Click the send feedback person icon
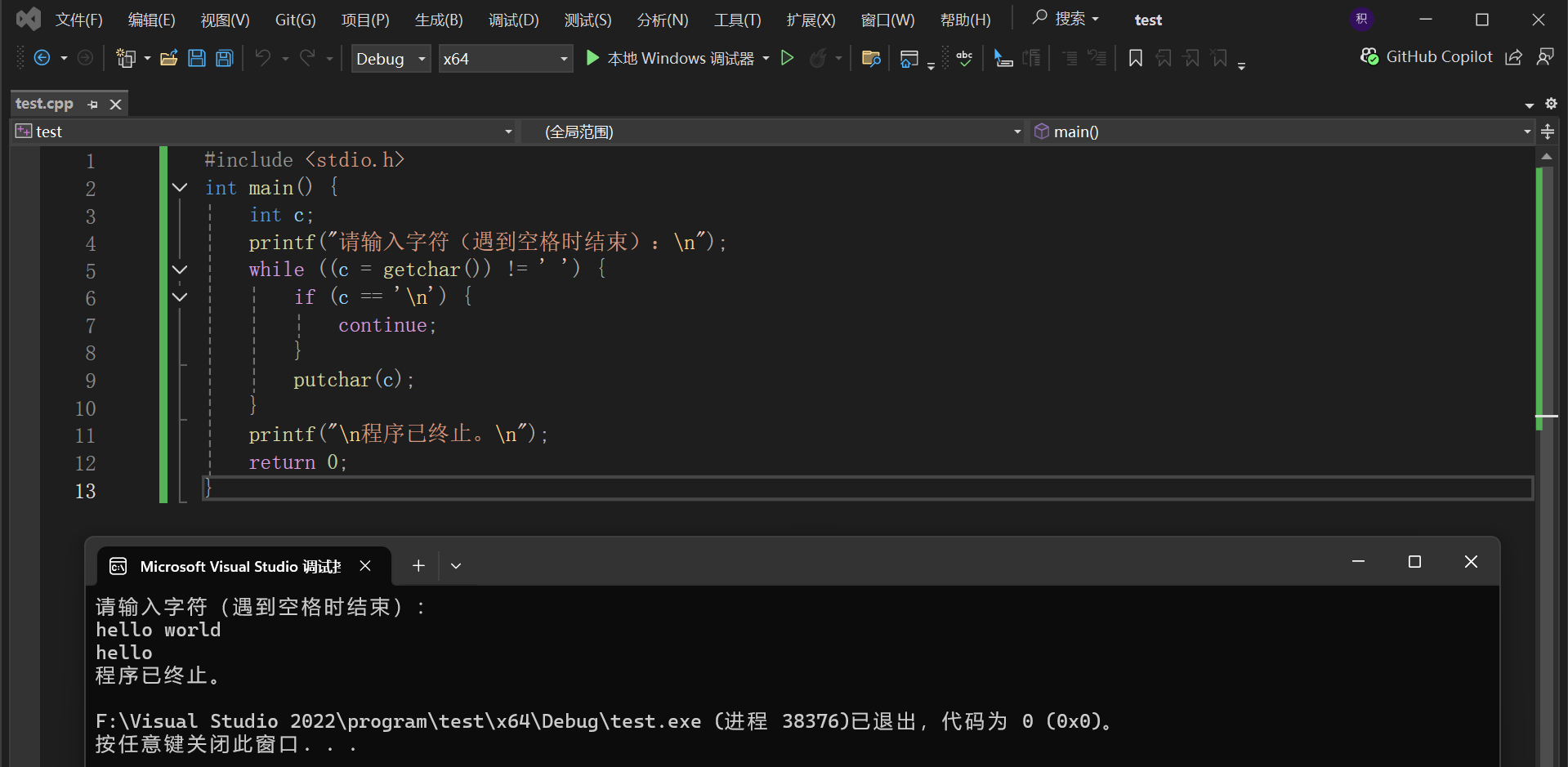 [1545, 56]
